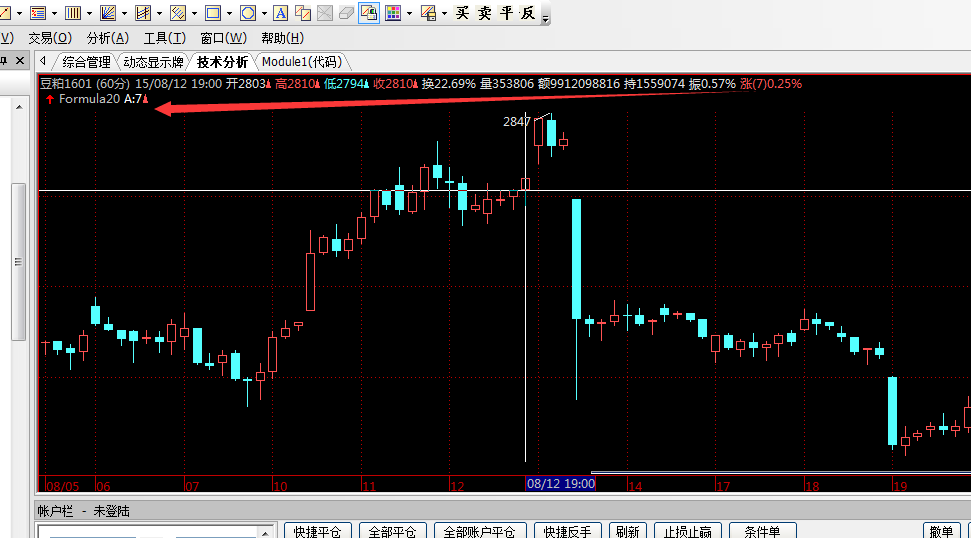The width and height of the screenshot is (971, 538).
Task: Expand the dropdown arrow beside the rectangle tool
Action: [x=229, y=14]
